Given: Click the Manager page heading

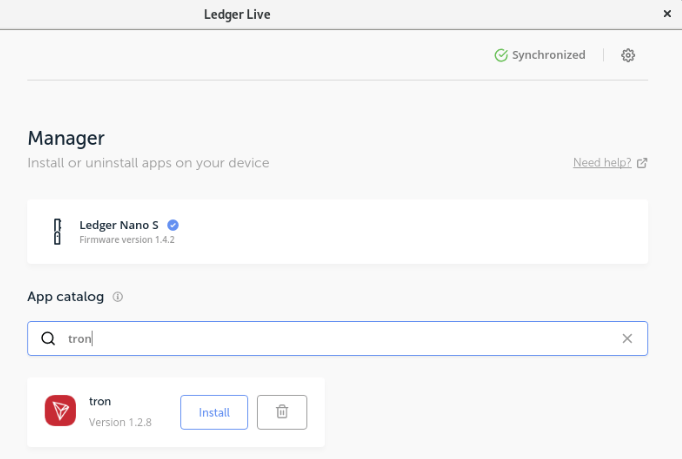Looking at the screenshot, I should tap(66, 138).
